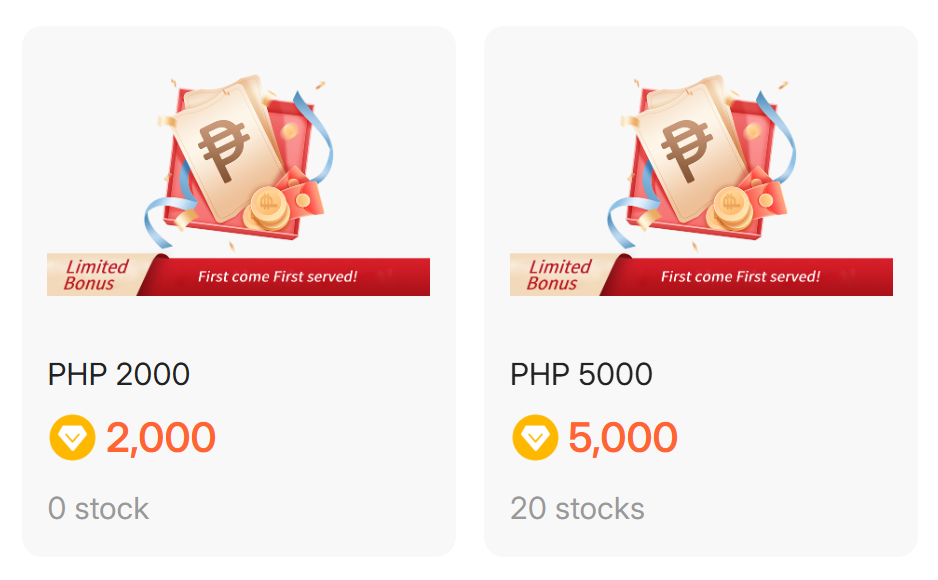Viewport: 938px width, 580px height.
Task: Click the Limited Bonus badge on right card
Action: 556,272
